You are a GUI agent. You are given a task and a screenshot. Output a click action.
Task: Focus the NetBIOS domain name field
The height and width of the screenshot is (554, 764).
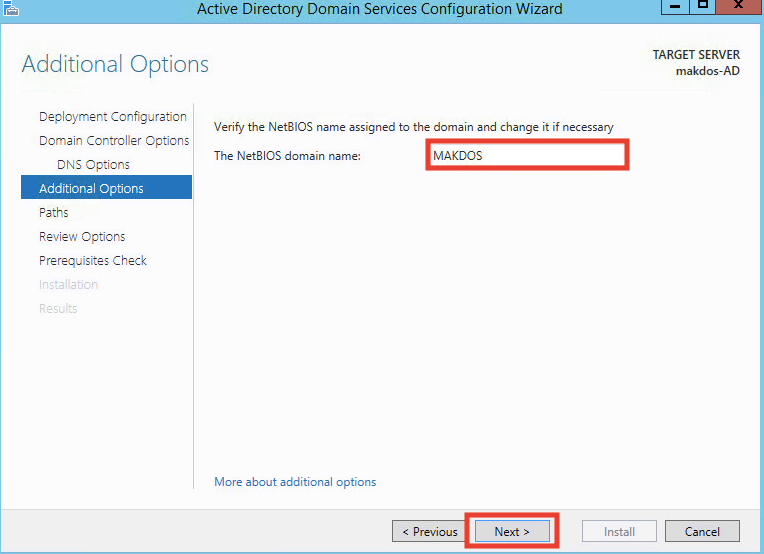527,155
